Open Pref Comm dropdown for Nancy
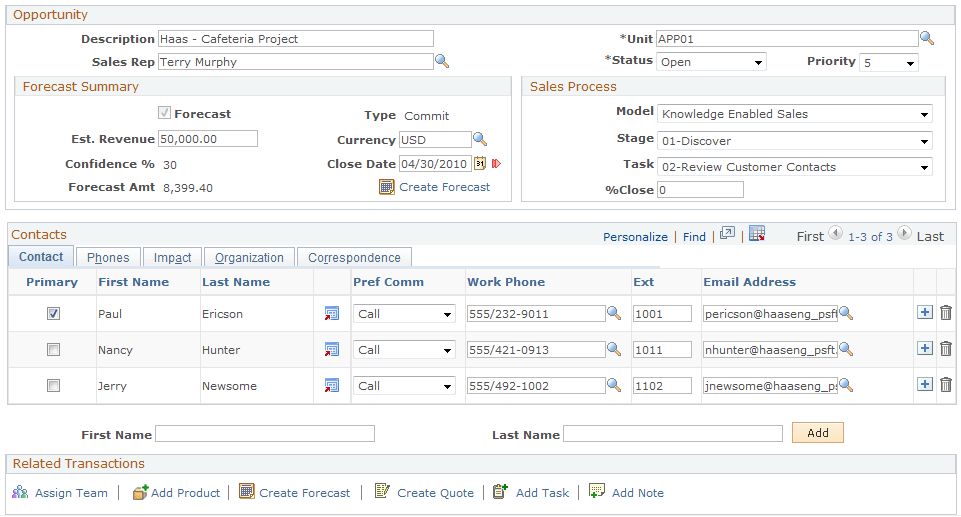The height and width of the screenshot is (517, 961). (404, 350)
